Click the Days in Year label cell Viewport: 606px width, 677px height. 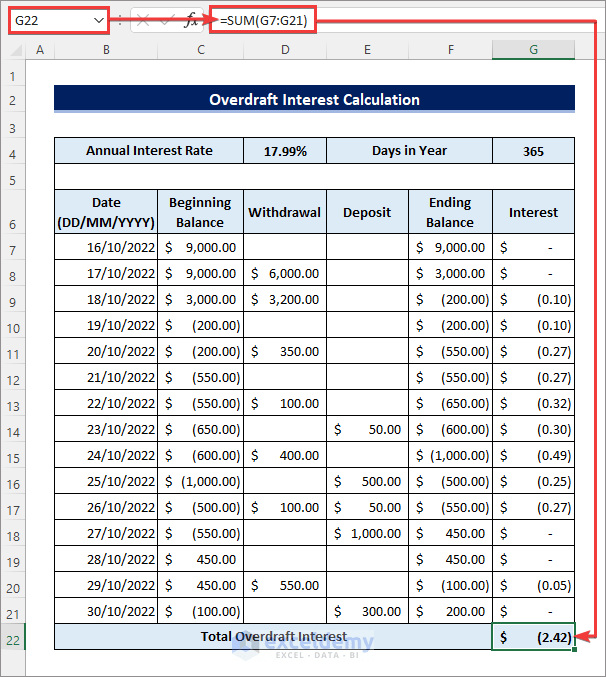point(409,151)
